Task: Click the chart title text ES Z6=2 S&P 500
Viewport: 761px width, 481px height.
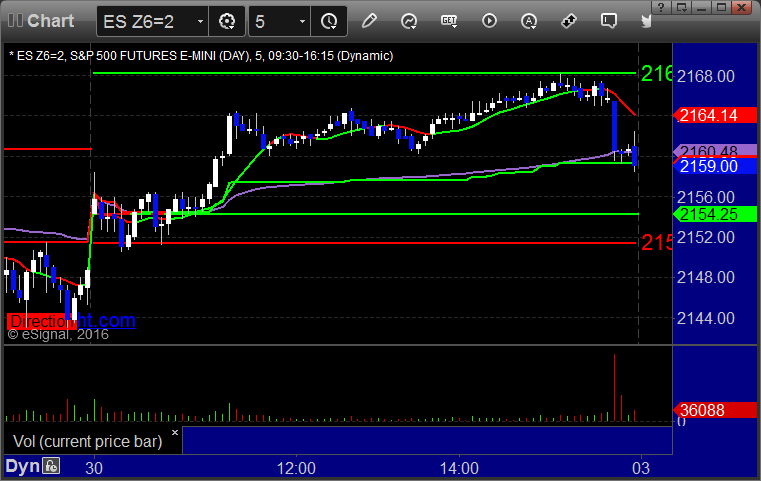Action: 201,56
